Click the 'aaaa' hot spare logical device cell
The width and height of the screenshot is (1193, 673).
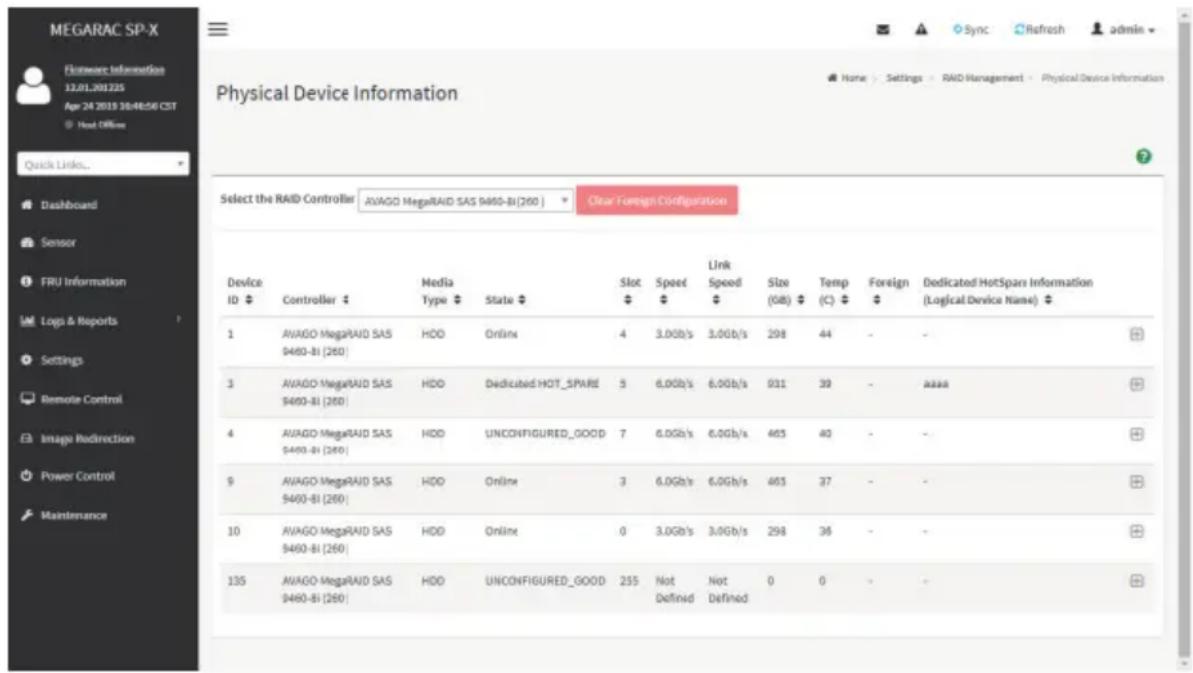[x=936, y=385]
